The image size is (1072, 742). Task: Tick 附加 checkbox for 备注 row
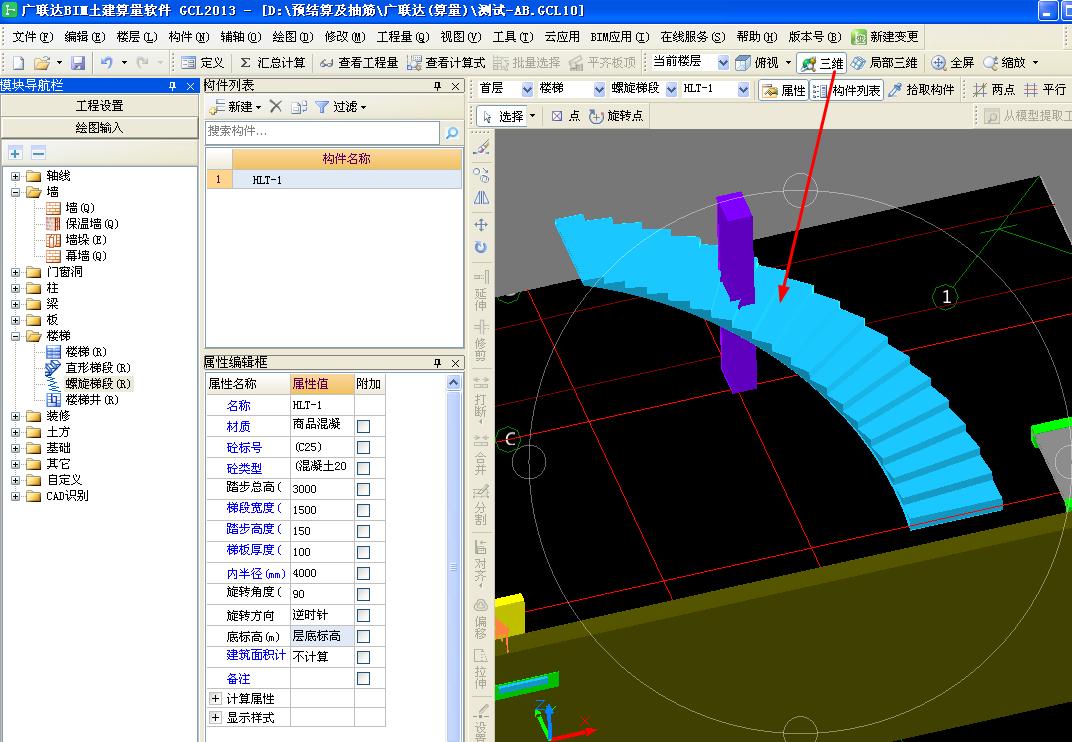click(364, 678)
